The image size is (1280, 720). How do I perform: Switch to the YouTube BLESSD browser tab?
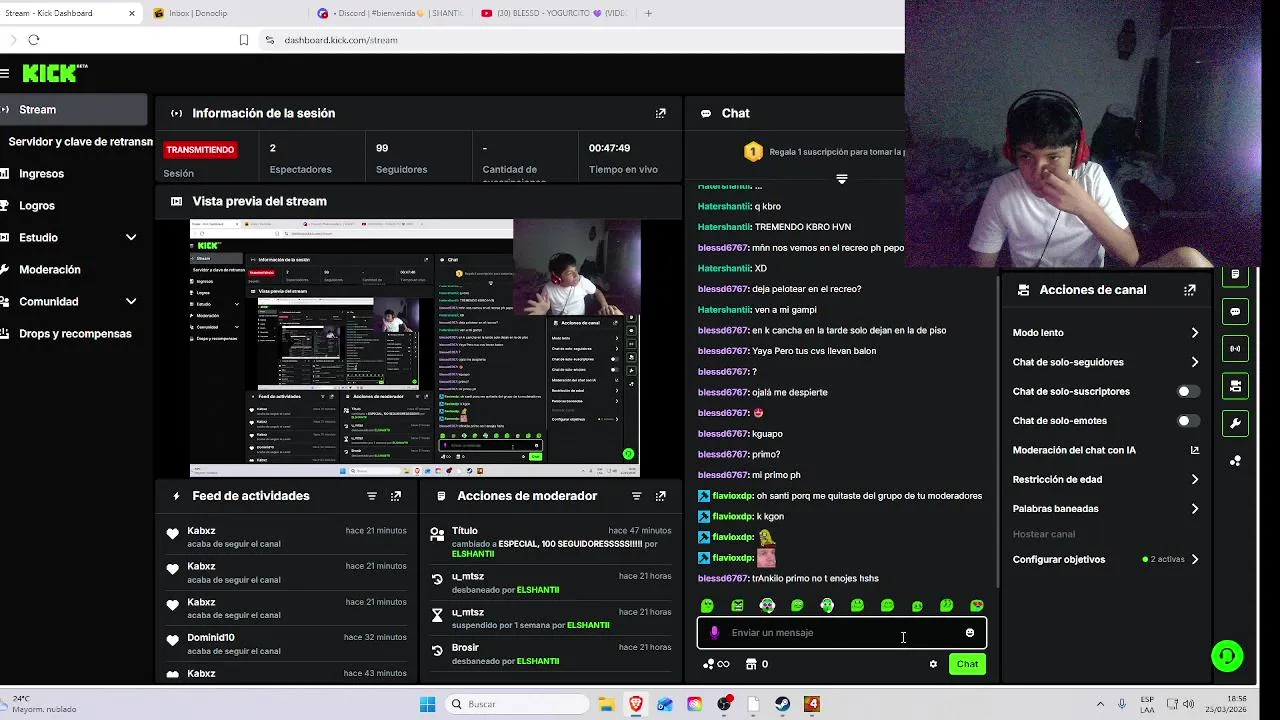553,13
